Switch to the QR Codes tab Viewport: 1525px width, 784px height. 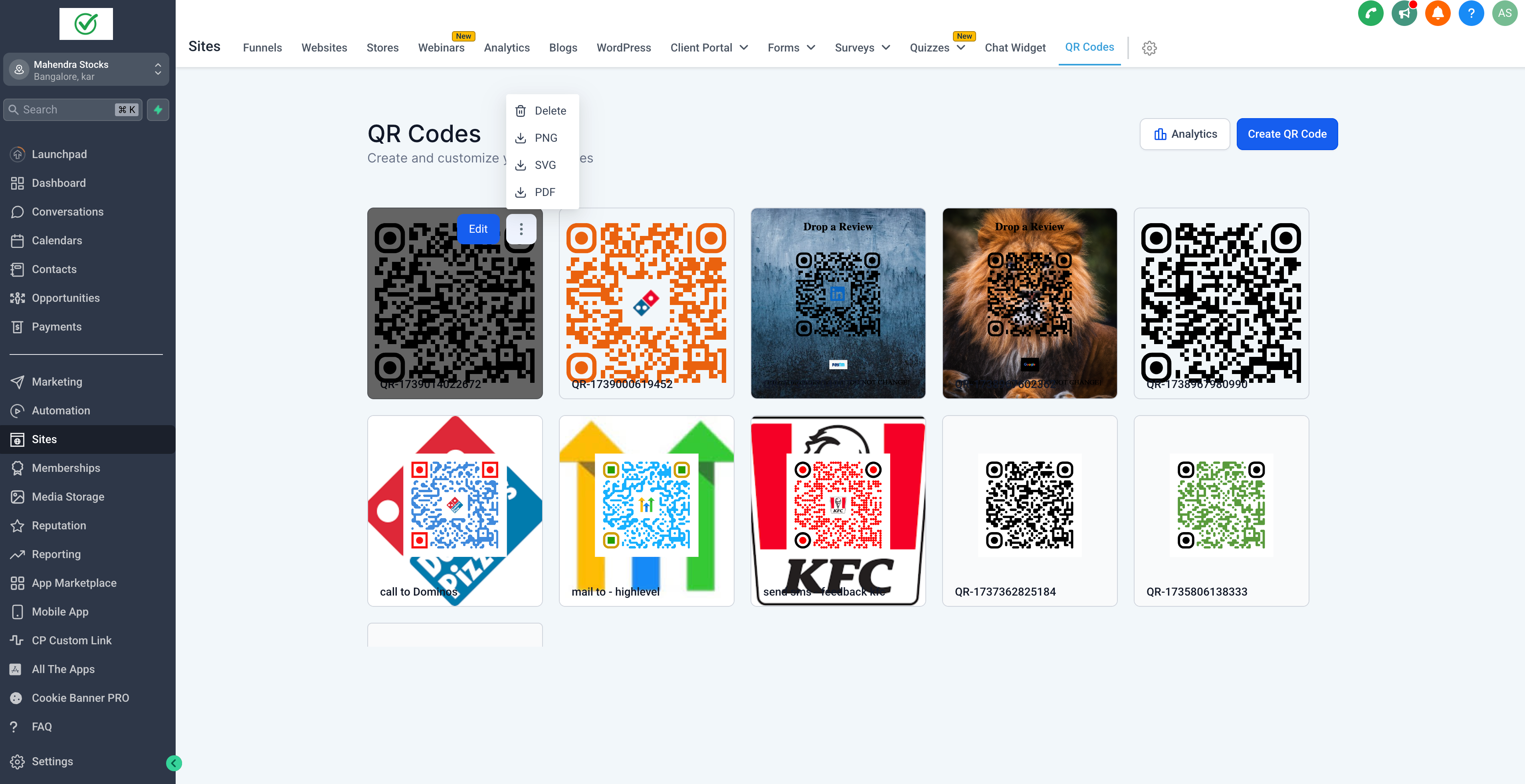tap(1089, 47)
